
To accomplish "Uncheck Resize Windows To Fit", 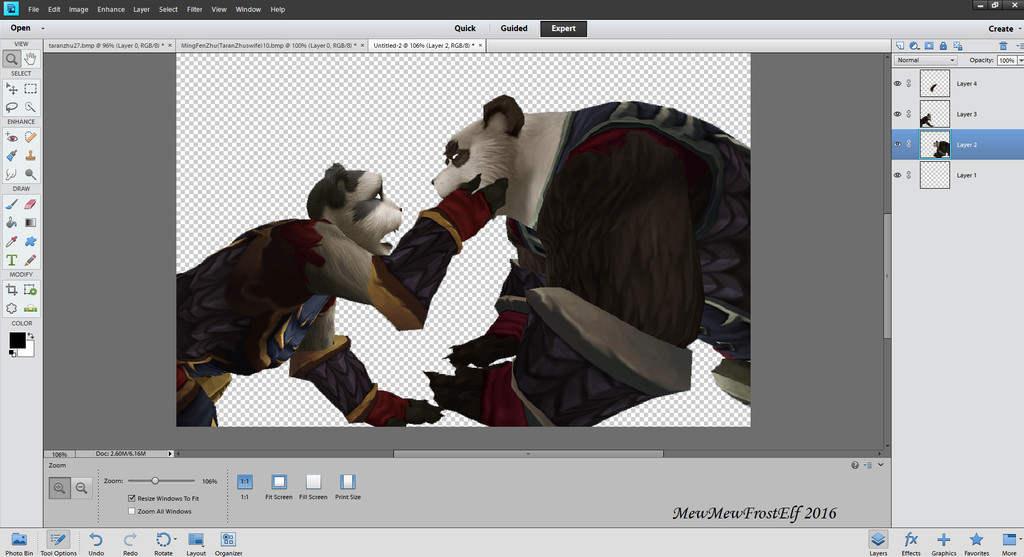I will click(132, 498).
